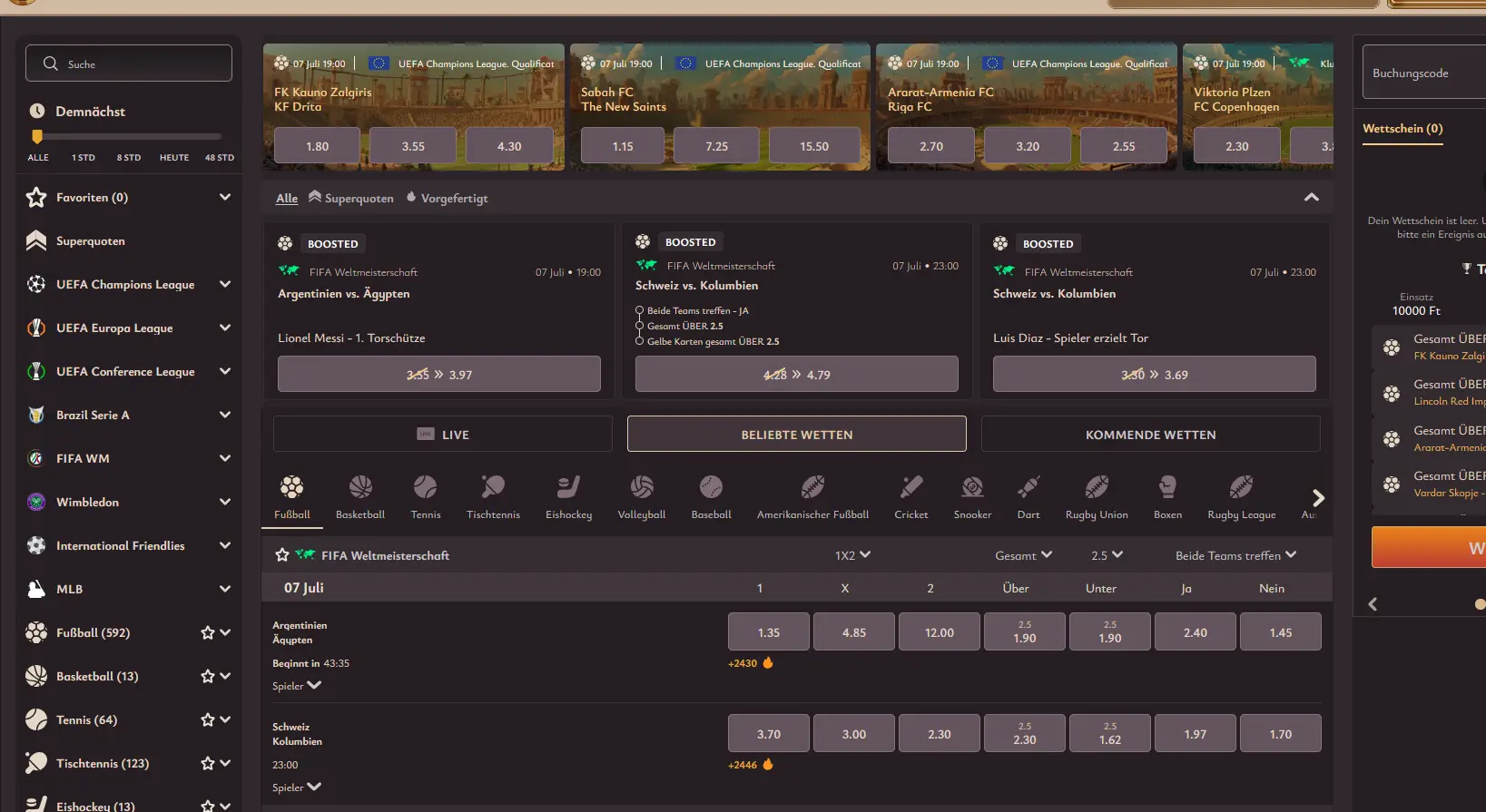The image size is (1486, 812).
Task: Switch to the Superquoten filter tab
Action: point(351,198)
